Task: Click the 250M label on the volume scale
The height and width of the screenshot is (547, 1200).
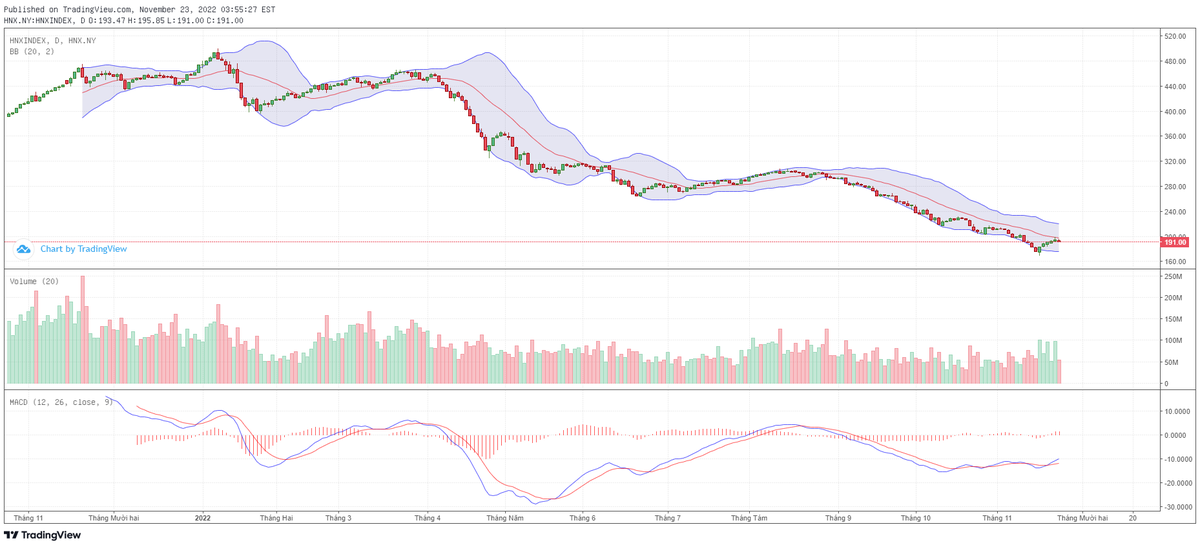Action: 1171,299
